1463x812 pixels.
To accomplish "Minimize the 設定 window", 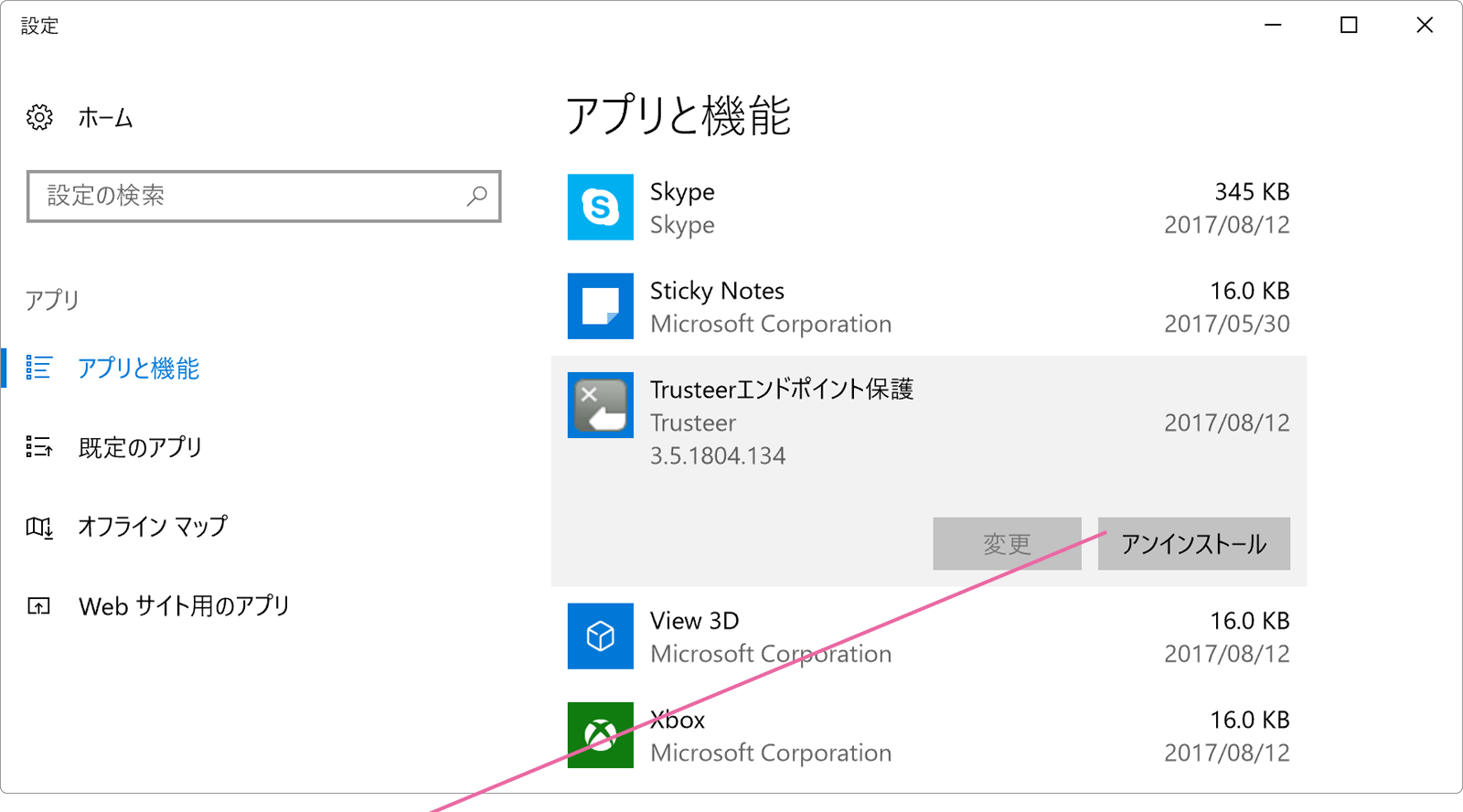I will pyautogui.click(x=1273, y=25).
